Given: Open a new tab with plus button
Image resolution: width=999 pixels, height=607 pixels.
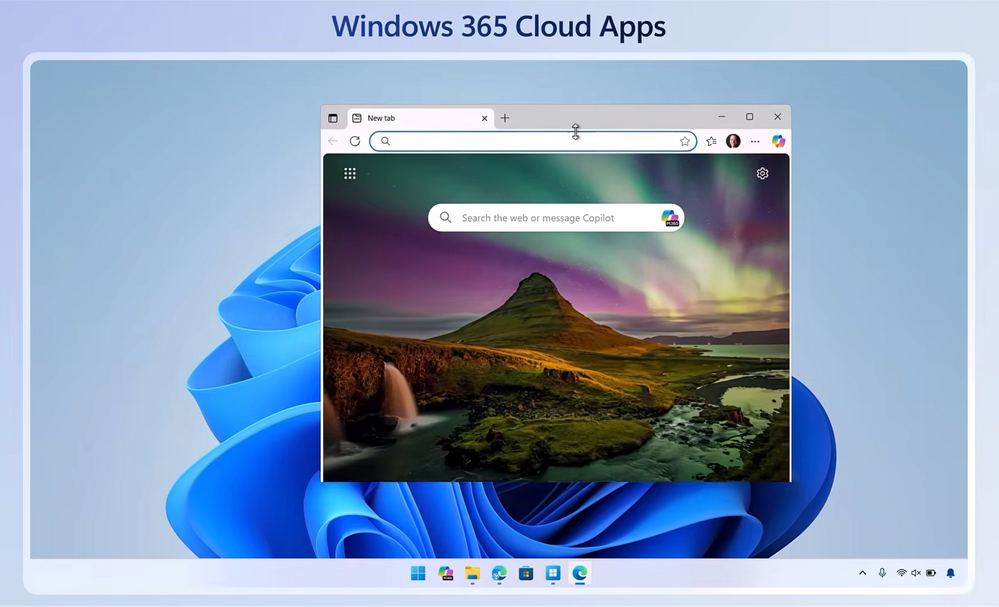Looking at the screenshot, I should pyautogui.click(x=505, y=118).
